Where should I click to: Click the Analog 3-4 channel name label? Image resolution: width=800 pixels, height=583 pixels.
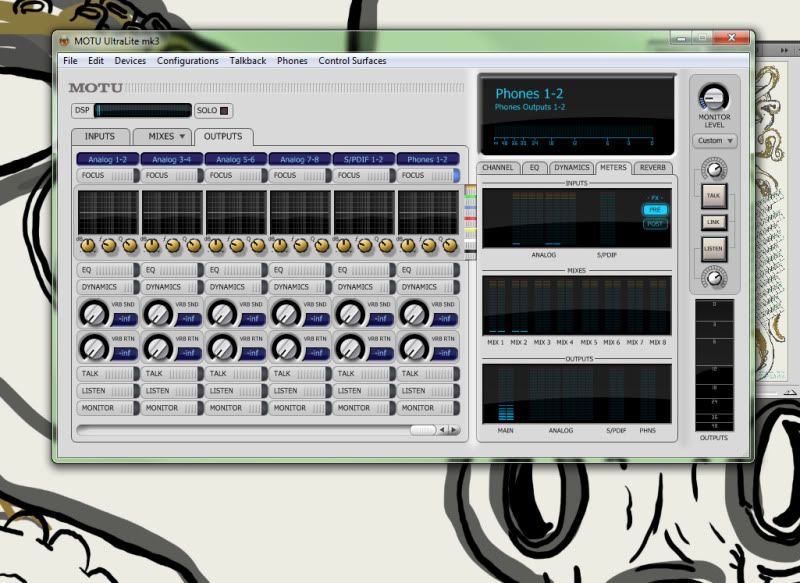click(172, 160)
